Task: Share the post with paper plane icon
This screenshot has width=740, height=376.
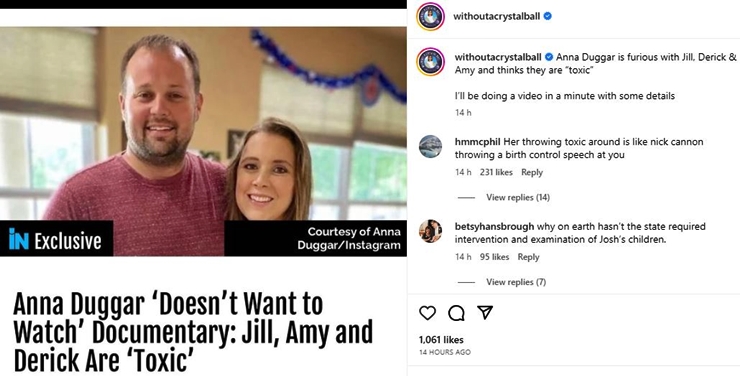Action: click(485, 312)
